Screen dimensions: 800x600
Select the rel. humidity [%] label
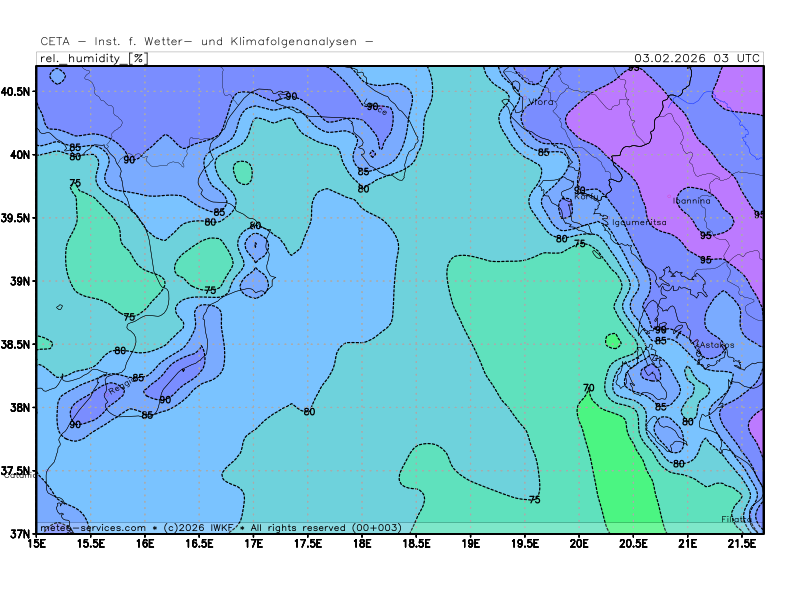coord(93,58)
